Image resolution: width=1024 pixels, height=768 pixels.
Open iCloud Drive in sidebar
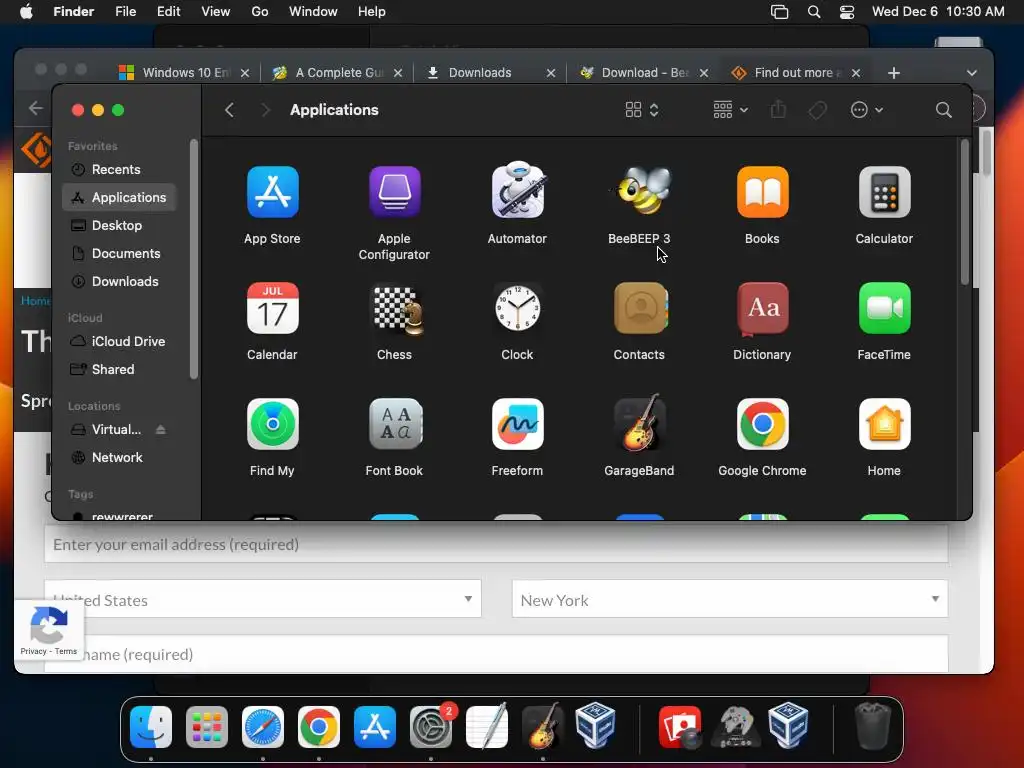pos(128,342)
